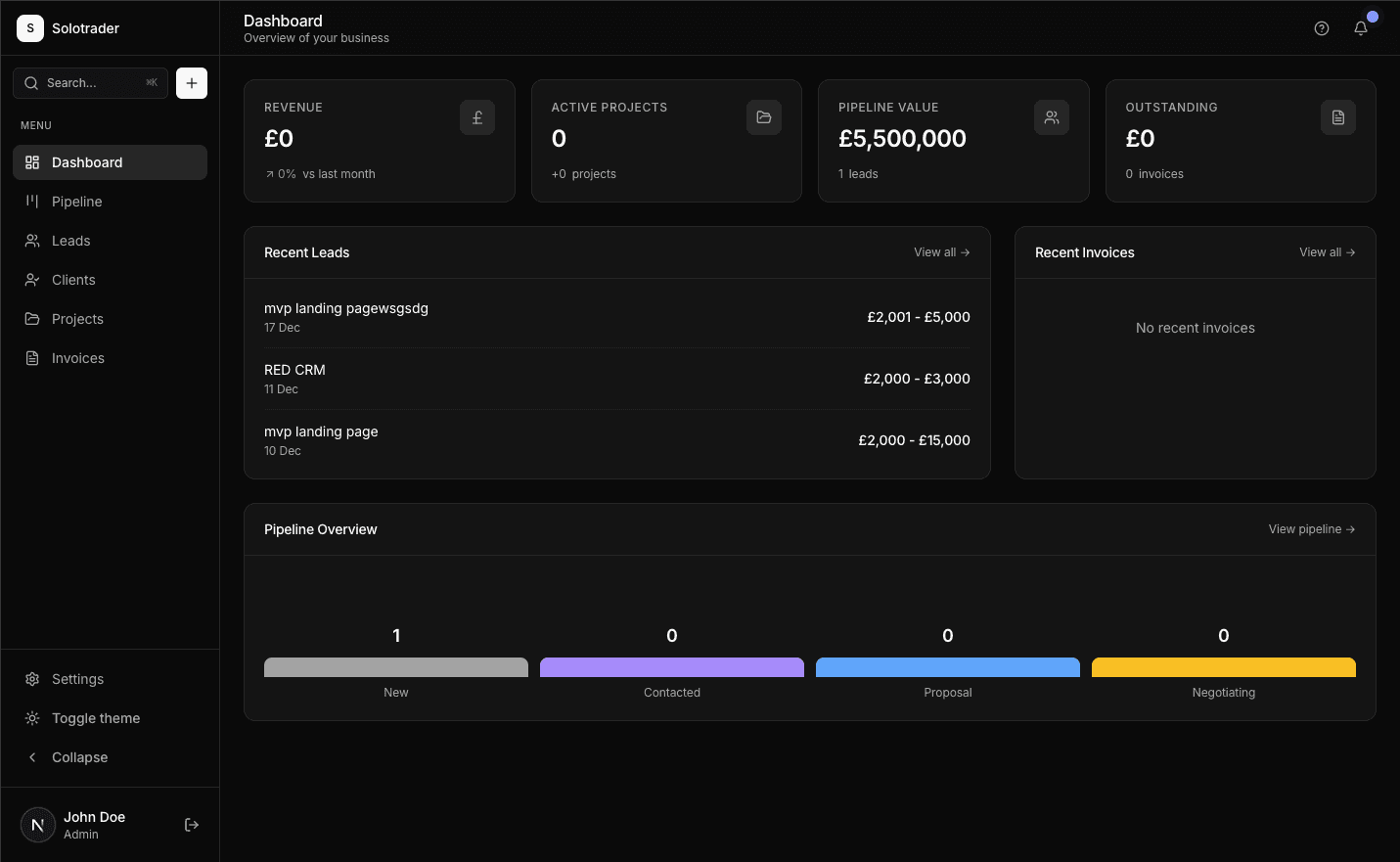Viewport: 1400px width, 862px height.
Task: Select the Clients sidebar icon
Action: (x=32, y=279)
